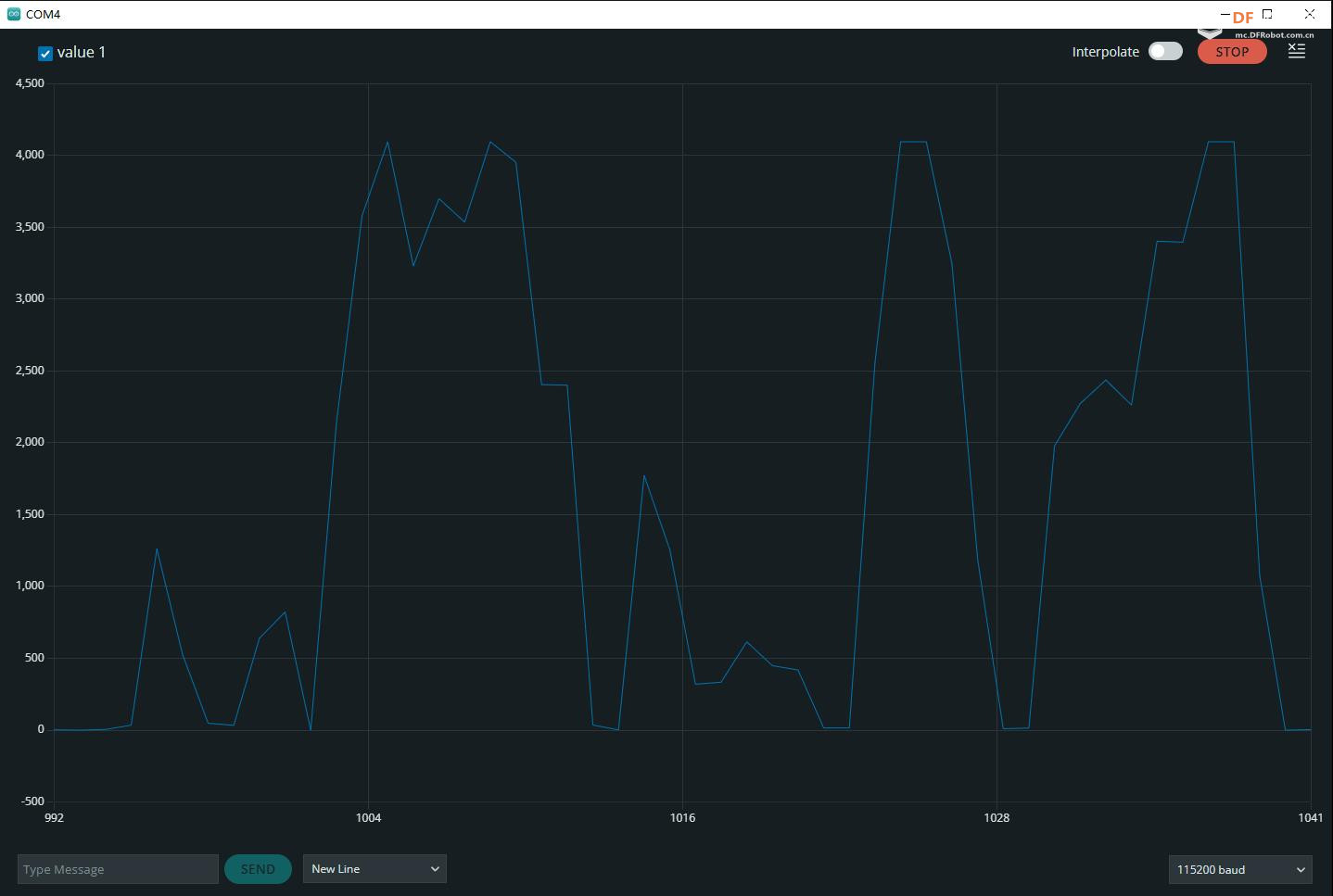Click the value 1 legend label

82,53
